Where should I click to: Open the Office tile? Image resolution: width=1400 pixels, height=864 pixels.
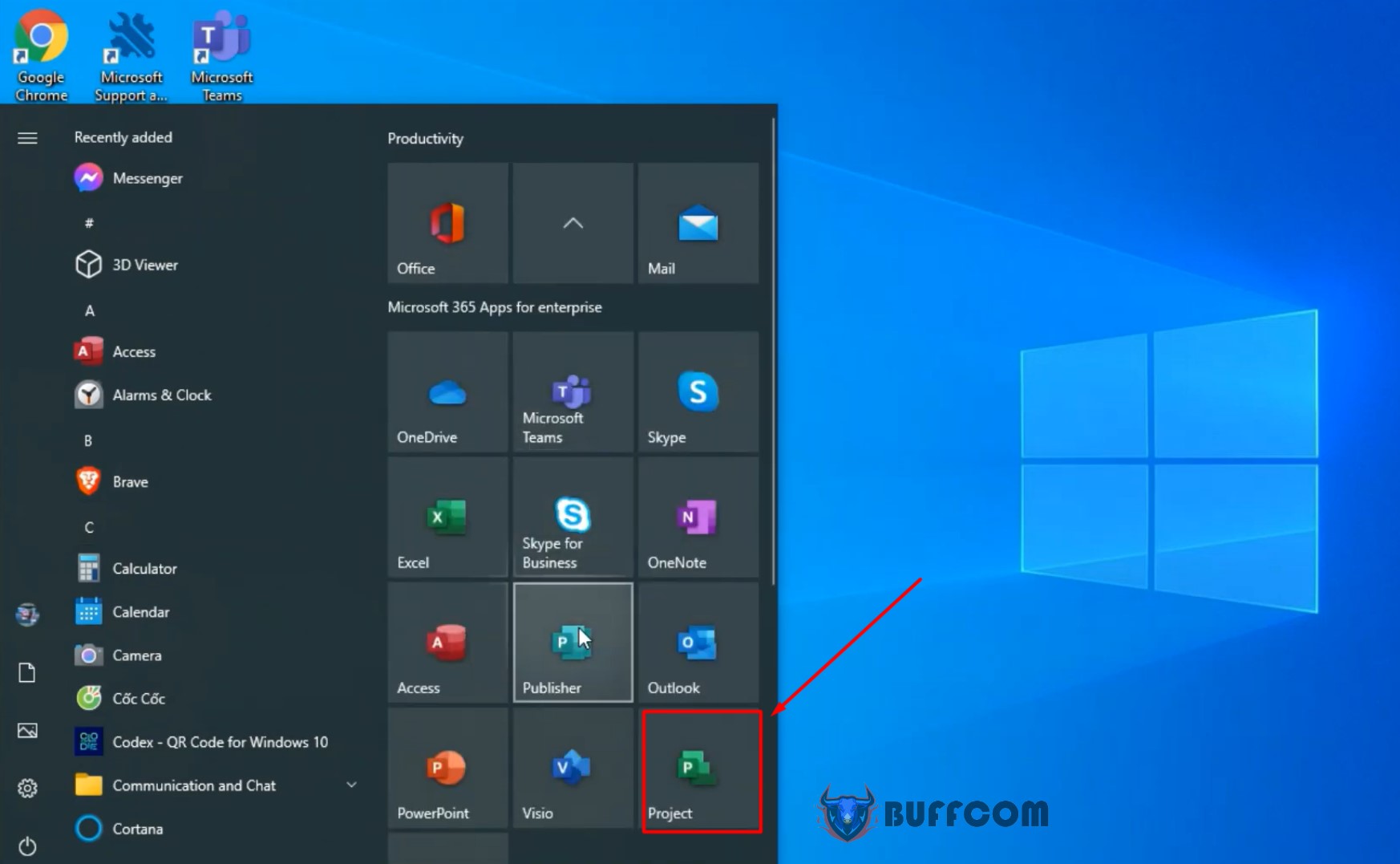447,223
